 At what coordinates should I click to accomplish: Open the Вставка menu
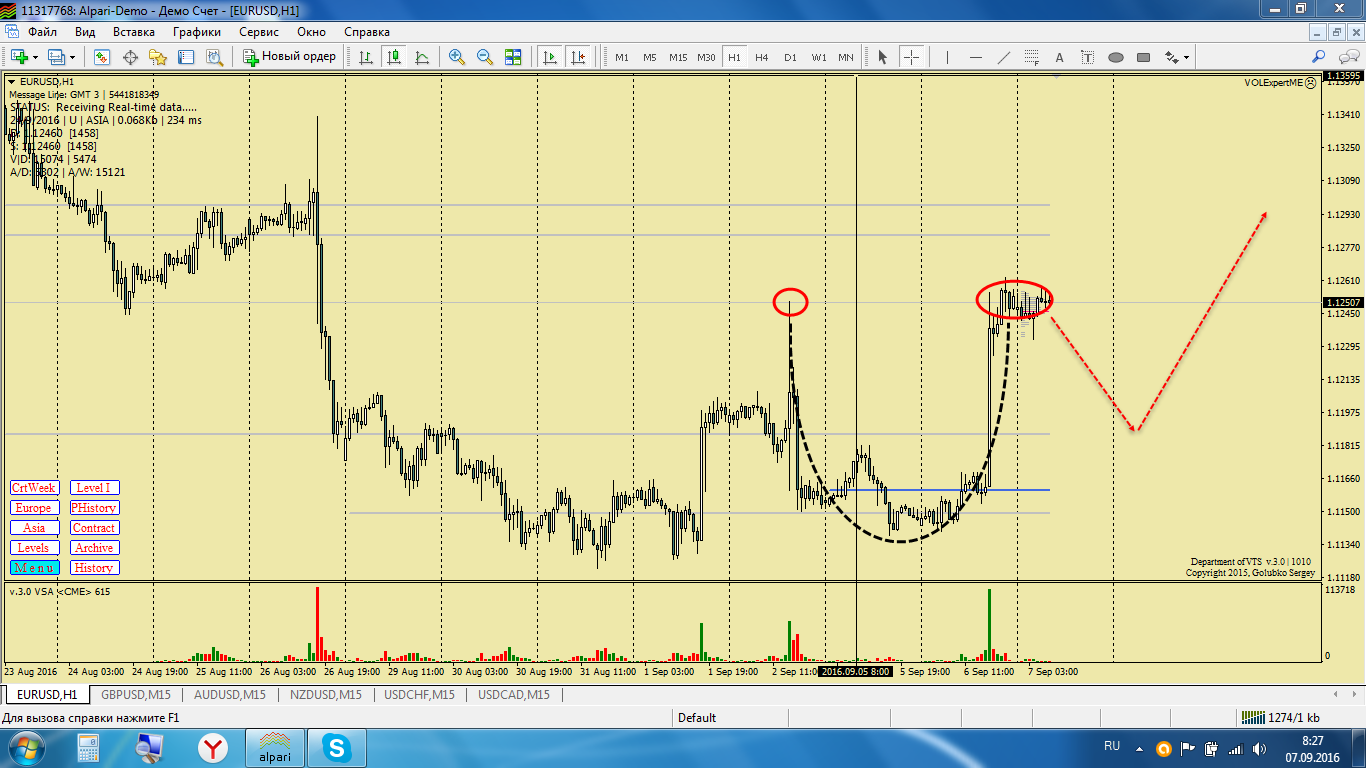click(134, 31)
